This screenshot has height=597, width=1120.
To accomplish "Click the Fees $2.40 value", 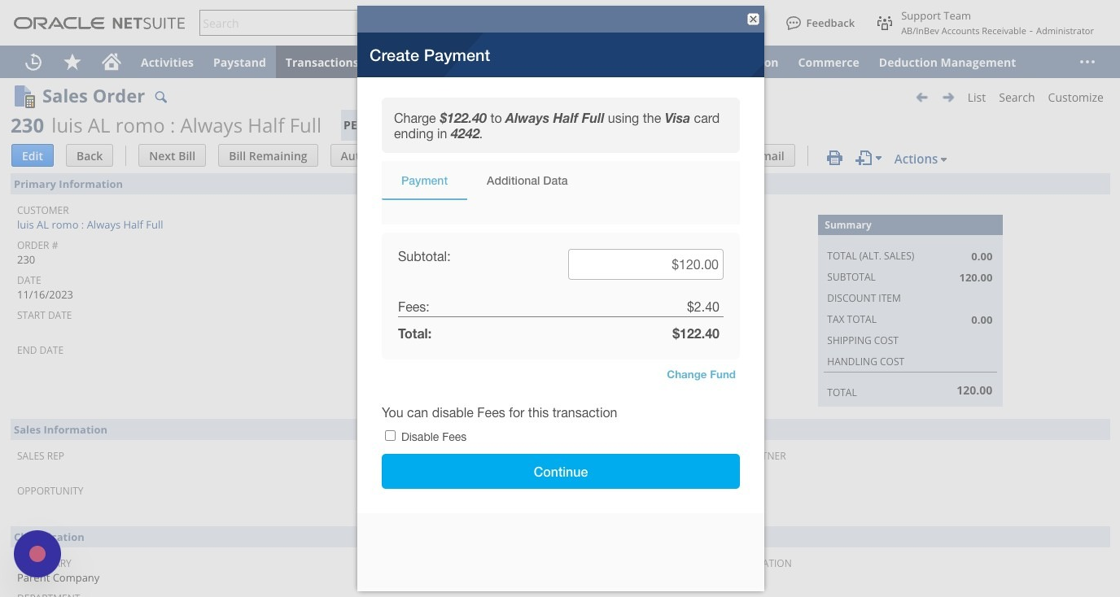I will pyautogui.click(x=703, y=307).
